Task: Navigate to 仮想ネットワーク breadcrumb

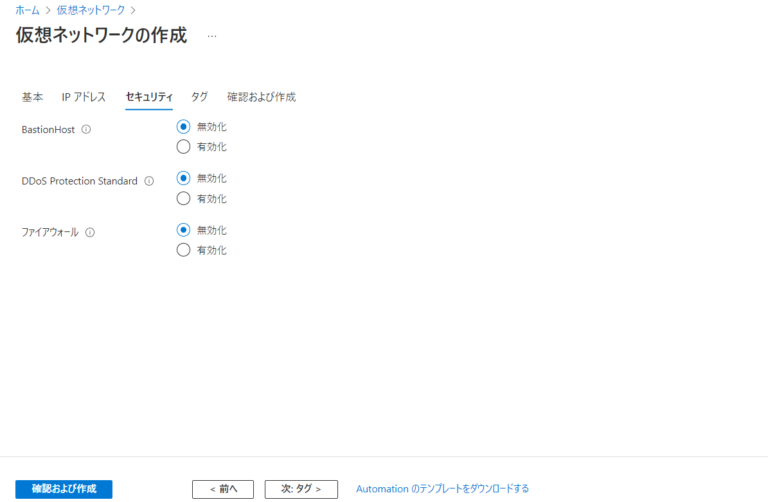Action: [91, 10]
